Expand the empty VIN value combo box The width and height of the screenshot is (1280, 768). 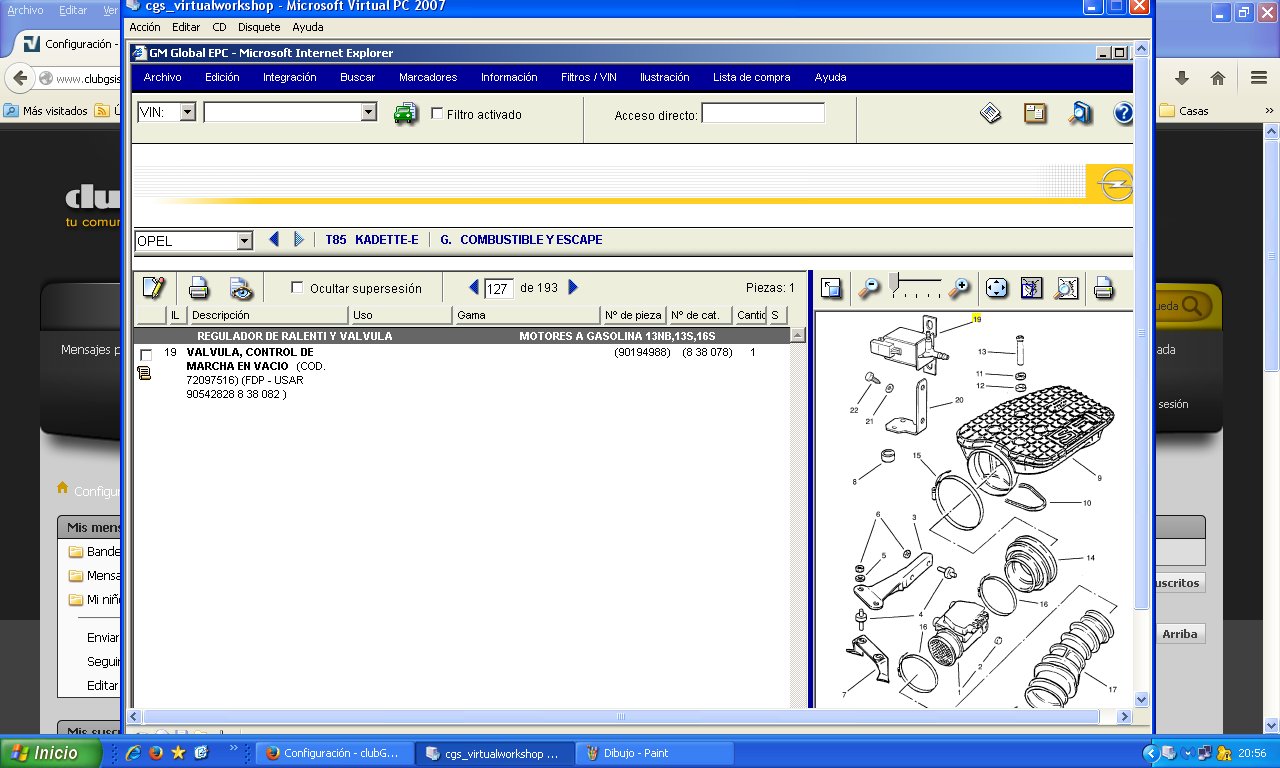368,113
